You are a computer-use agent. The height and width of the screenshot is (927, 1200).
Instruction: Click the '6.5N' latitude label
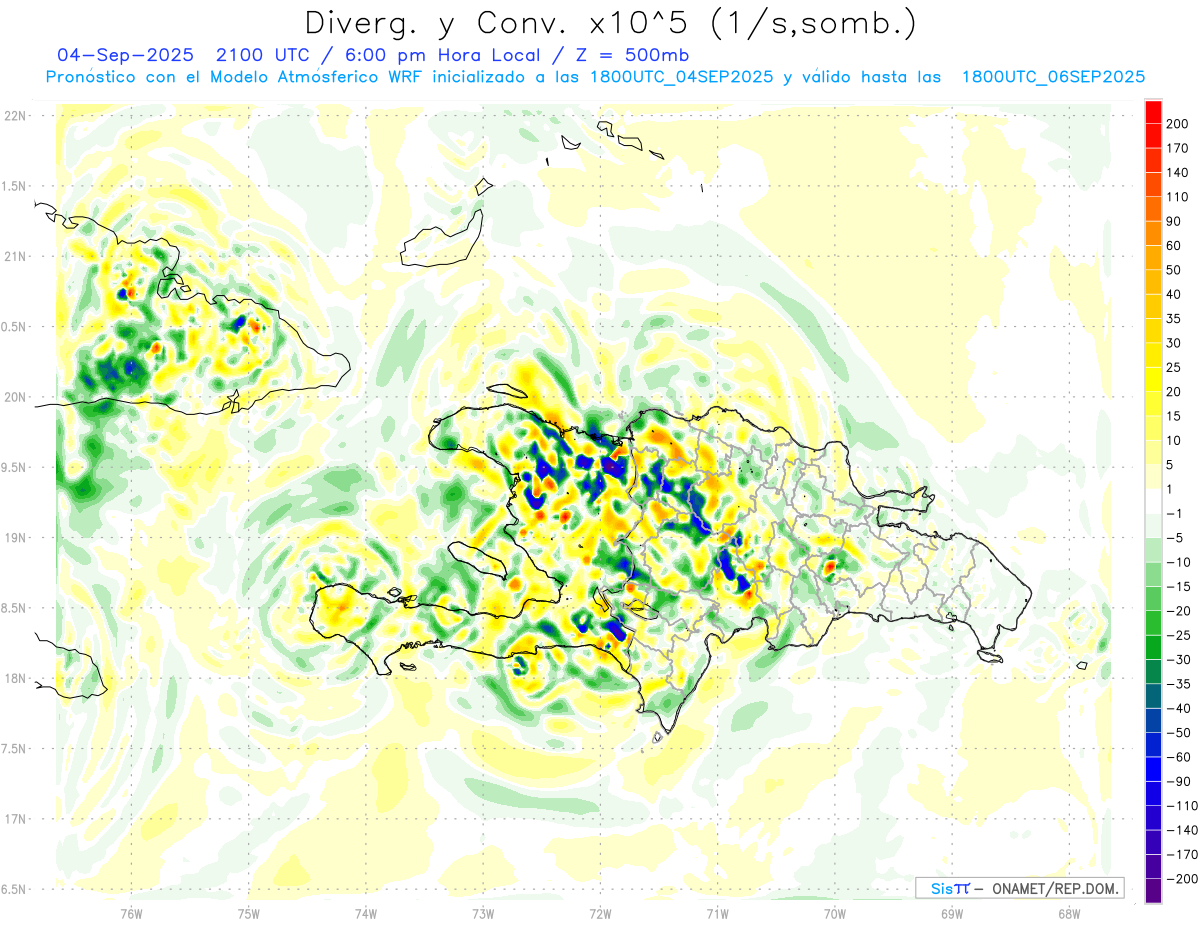point(14,889)
